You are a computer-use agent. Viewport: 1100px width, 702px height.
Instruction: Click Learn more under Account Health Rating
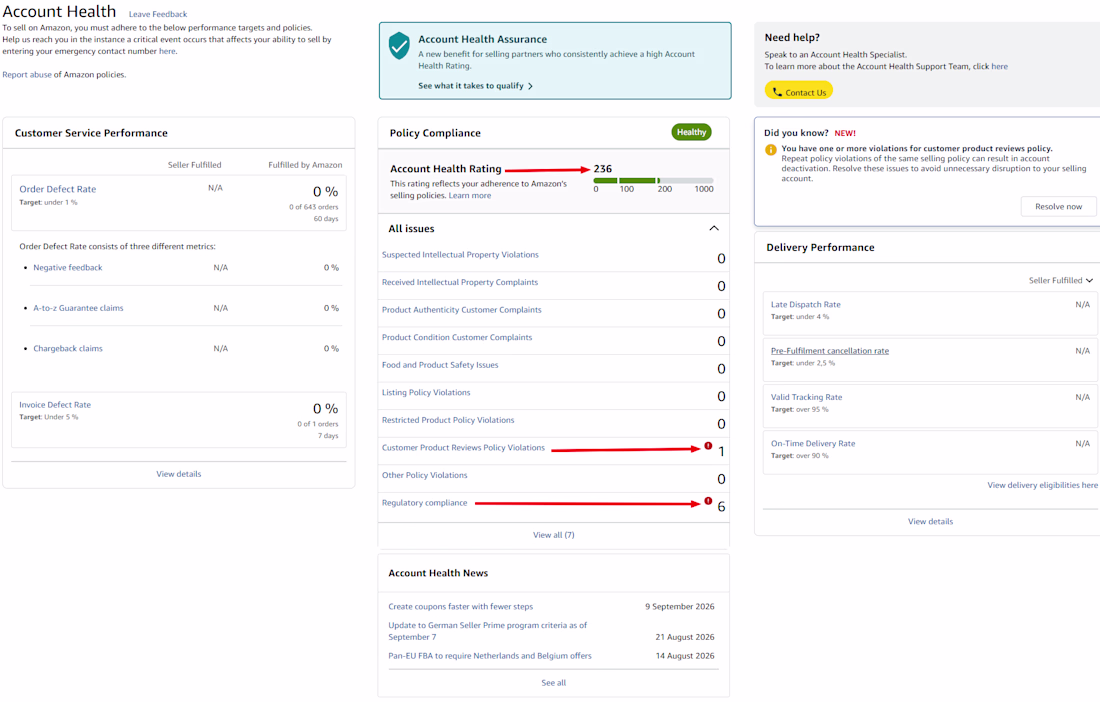click(469, 196)
